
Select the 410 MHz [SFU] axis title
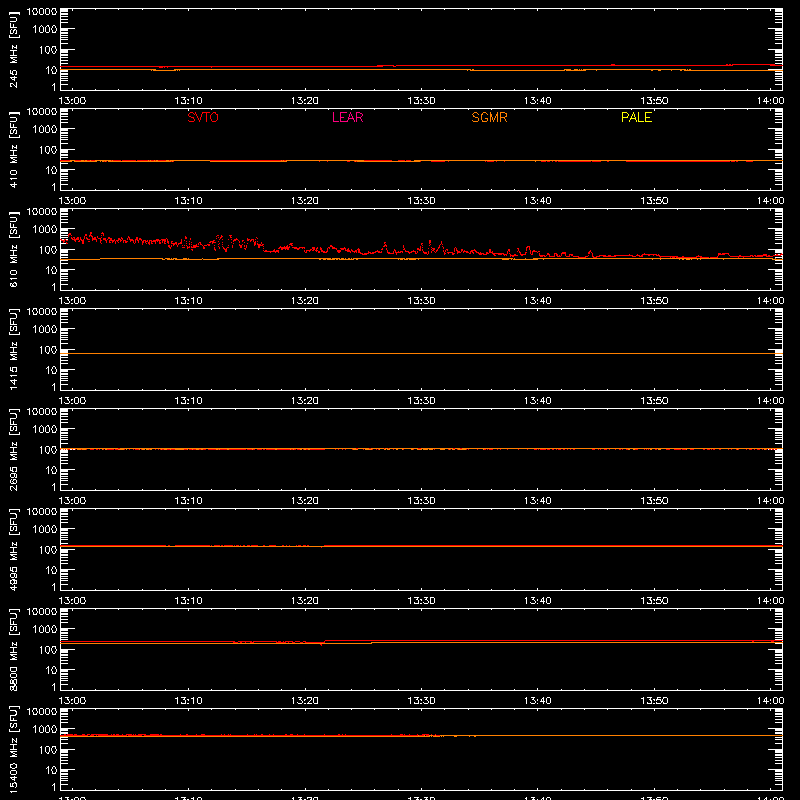click(13, 149)
